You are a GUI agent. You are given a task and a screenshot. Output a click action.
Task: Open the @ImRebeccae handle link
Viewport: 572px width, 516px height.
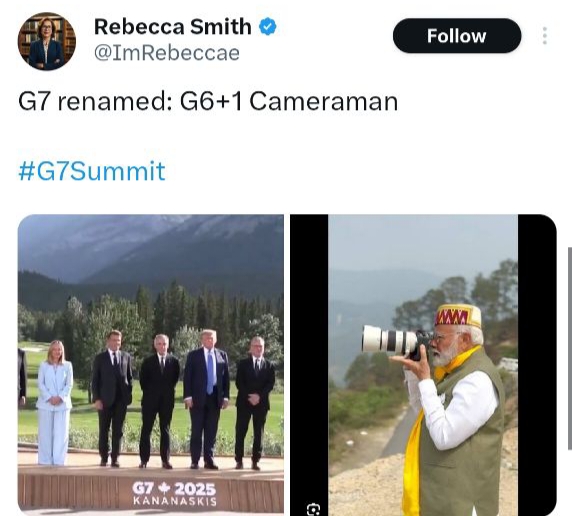click(x=167, y=53)
